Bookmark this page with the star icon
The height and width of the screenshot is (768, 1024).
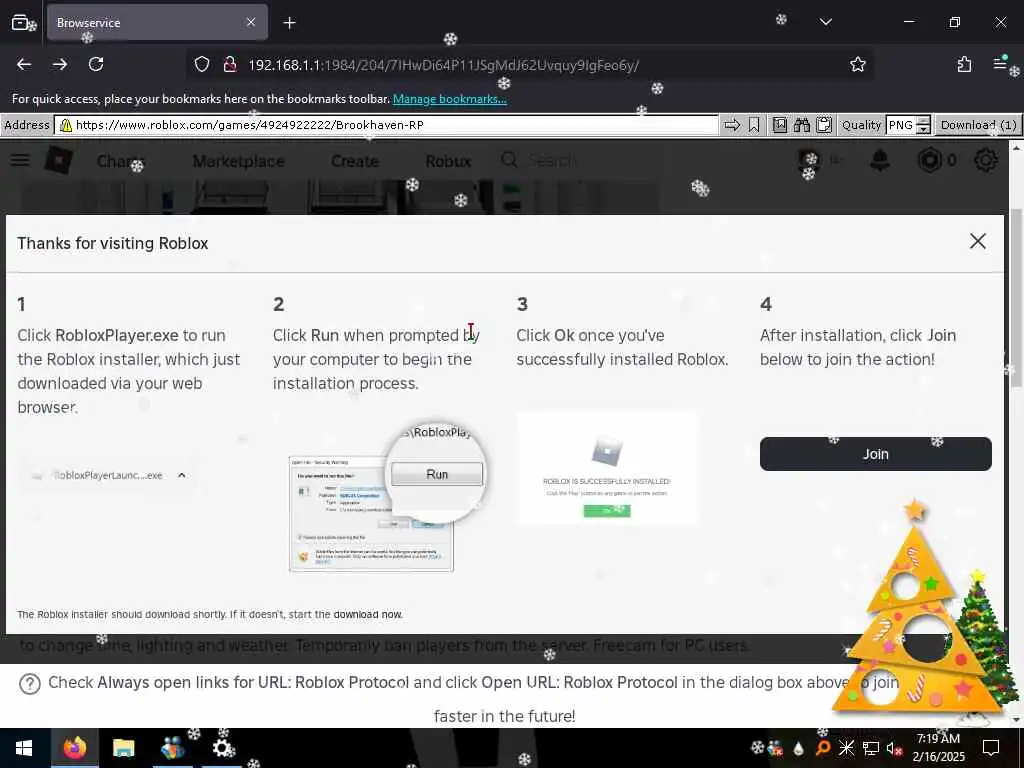click(857, 64)
